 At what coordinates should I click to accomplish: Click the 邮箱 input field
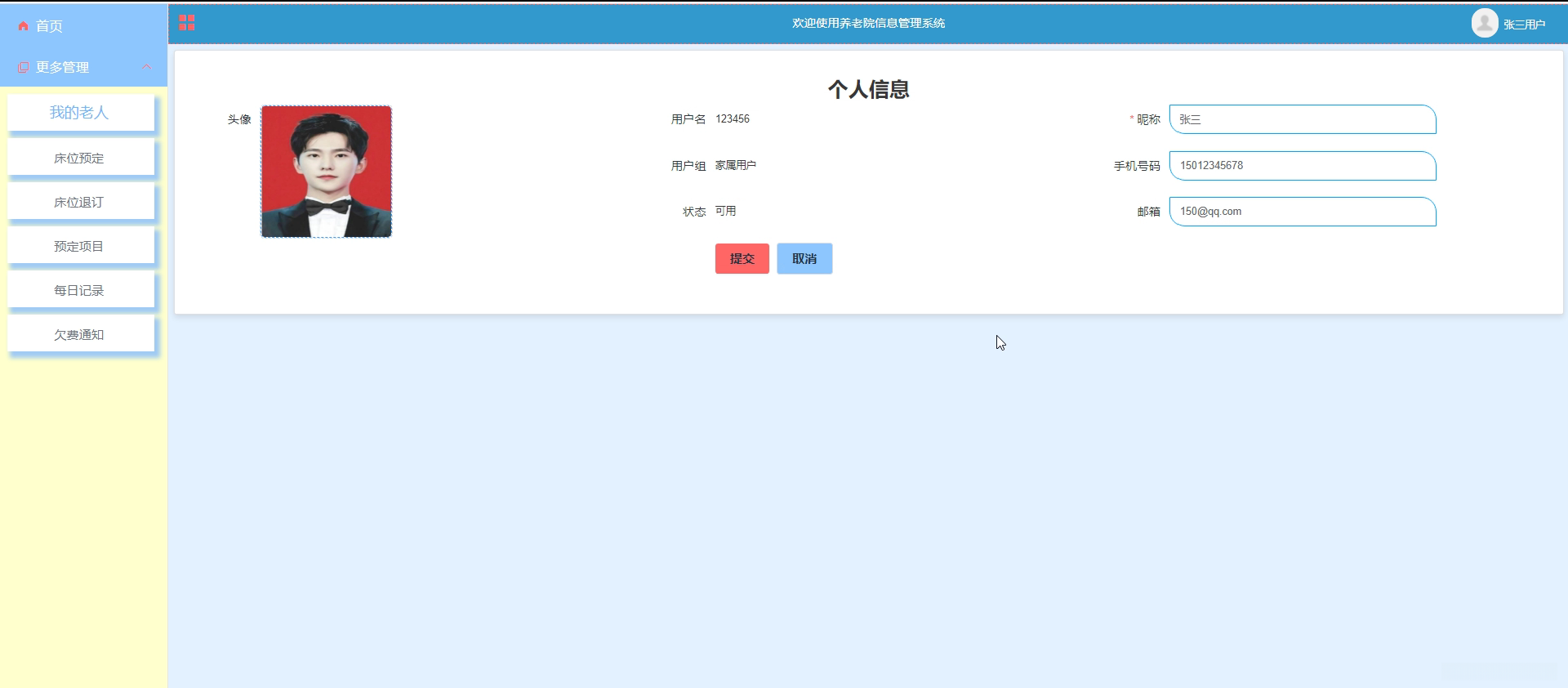[x=1303, y=212]
